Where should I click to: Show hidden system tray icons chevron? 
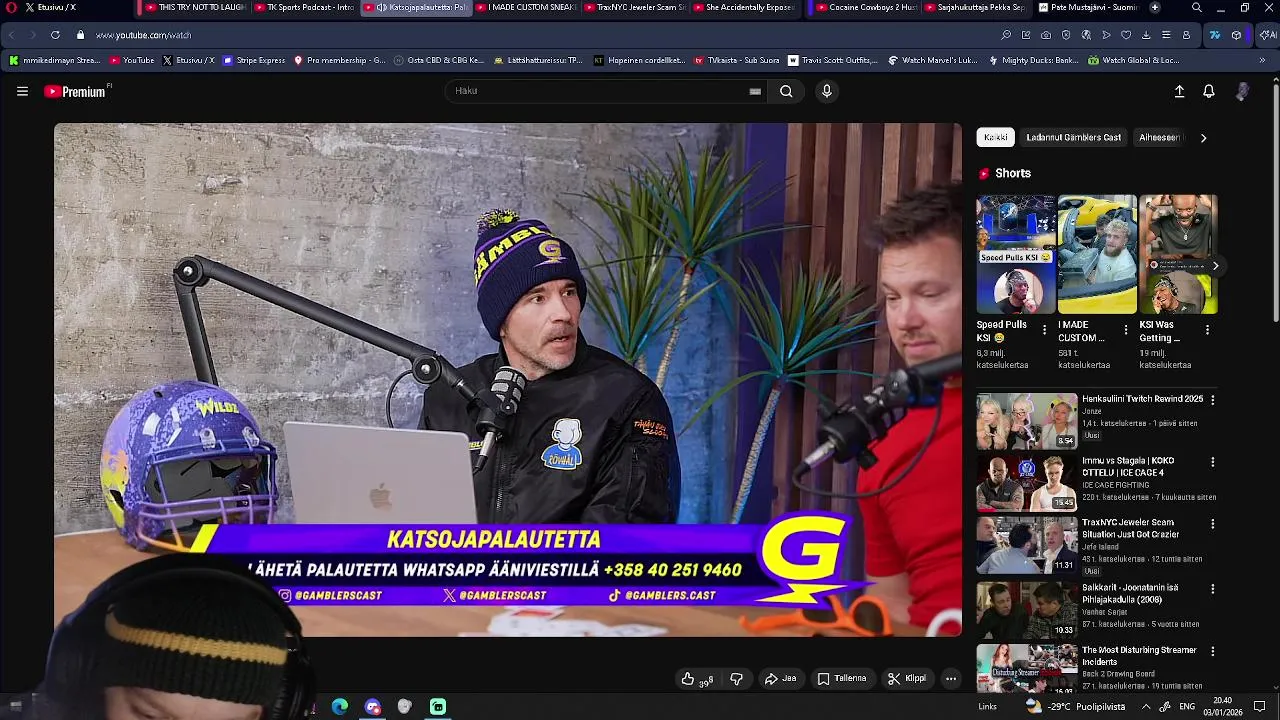(1146, 706)
